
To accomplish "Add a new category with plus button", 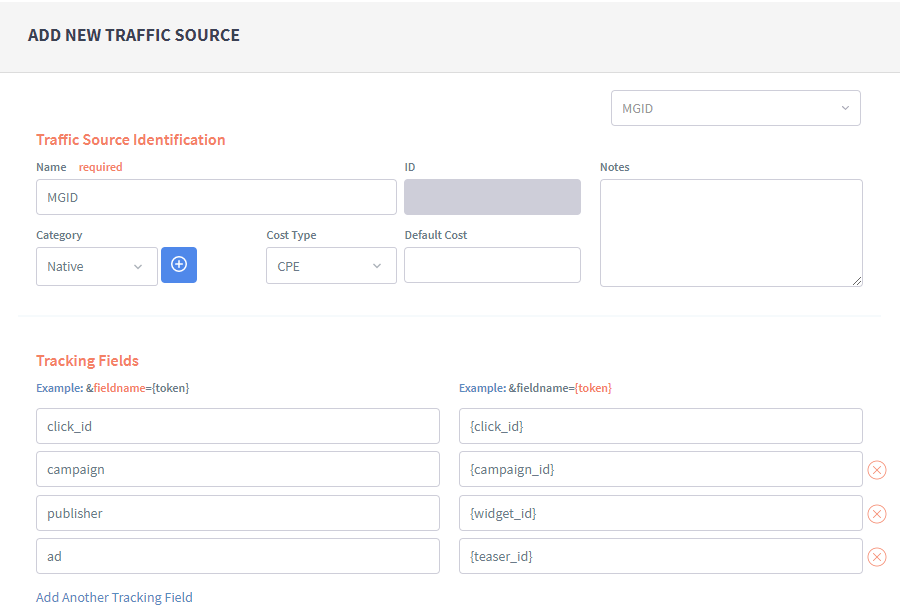I will (x=179, y=265).
